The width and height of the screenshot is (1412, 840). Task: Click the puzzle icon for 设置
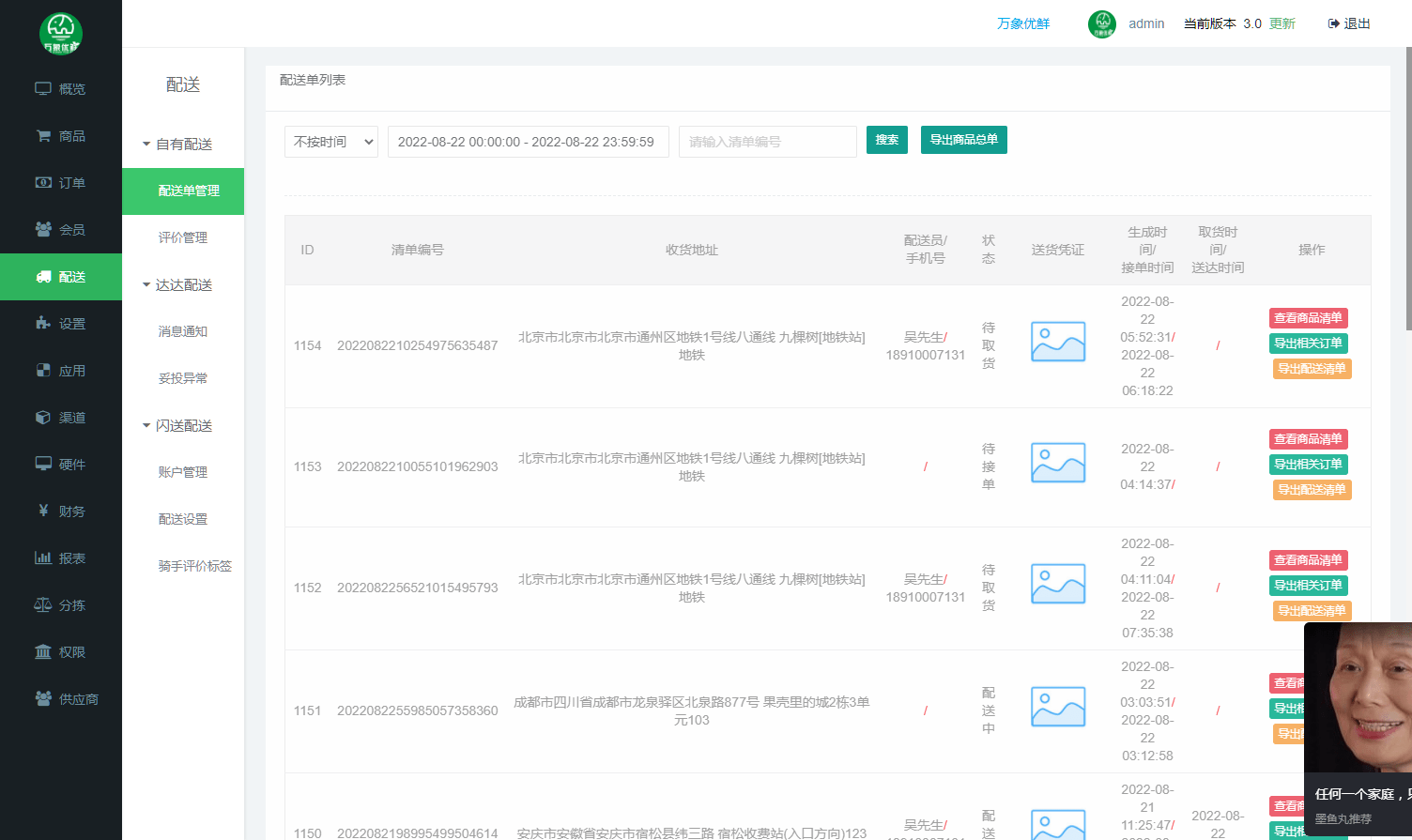(43, 324)
